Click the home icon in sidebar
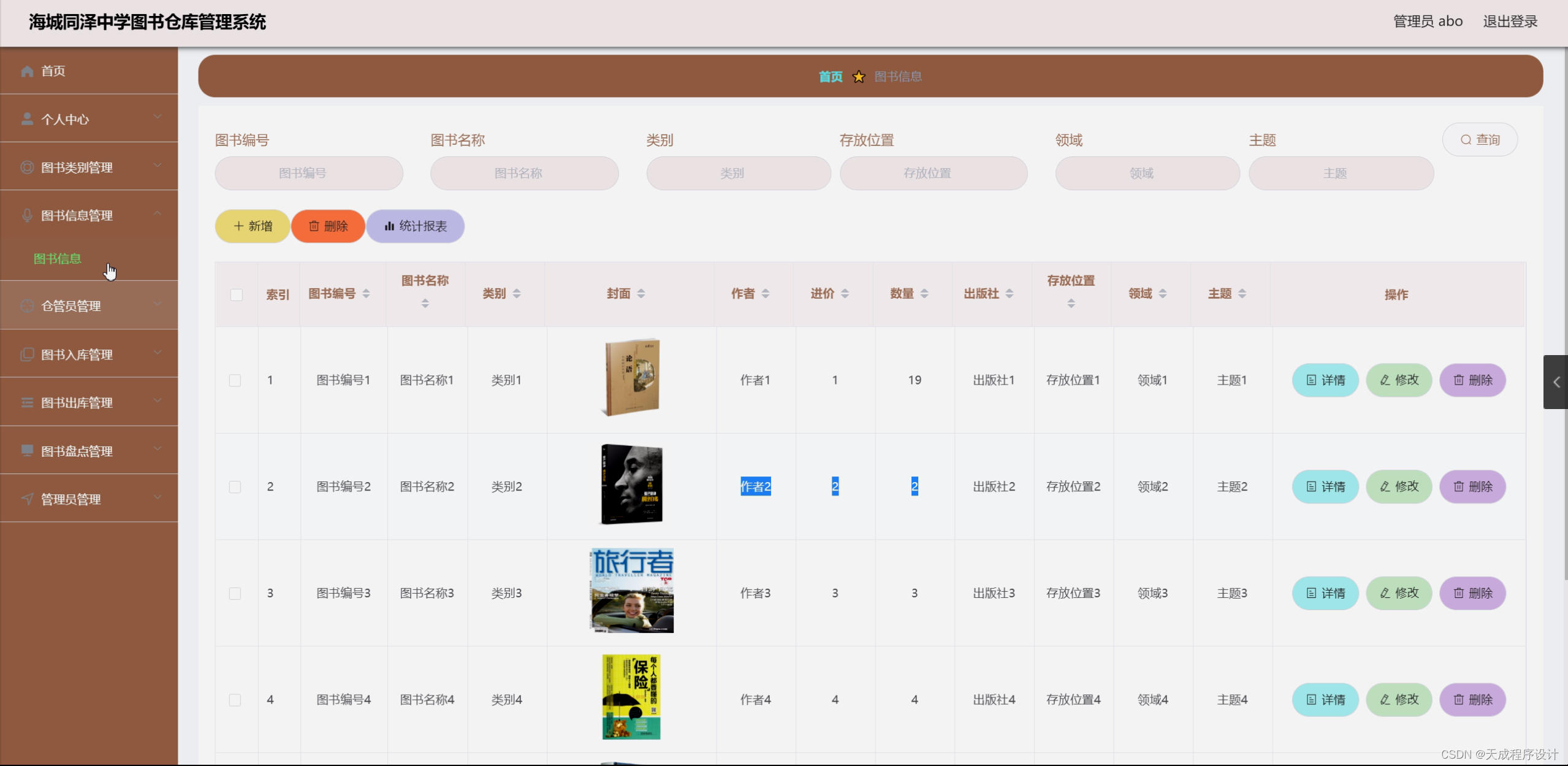The image size is (1568, 766). pyautogui.click(x=27, y=71)
